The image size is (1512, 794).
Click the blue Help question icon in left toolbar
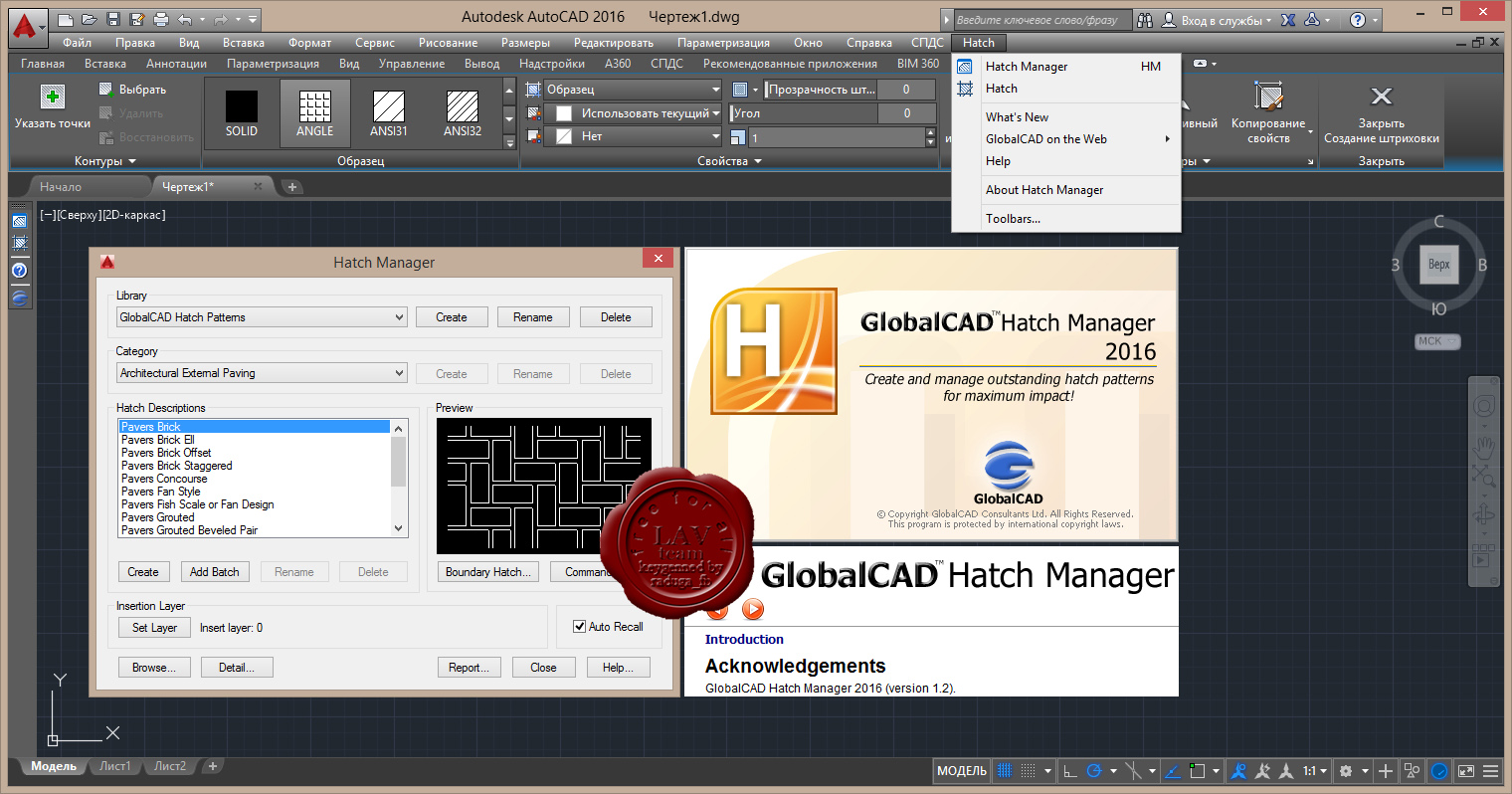(x=19, y=270)
